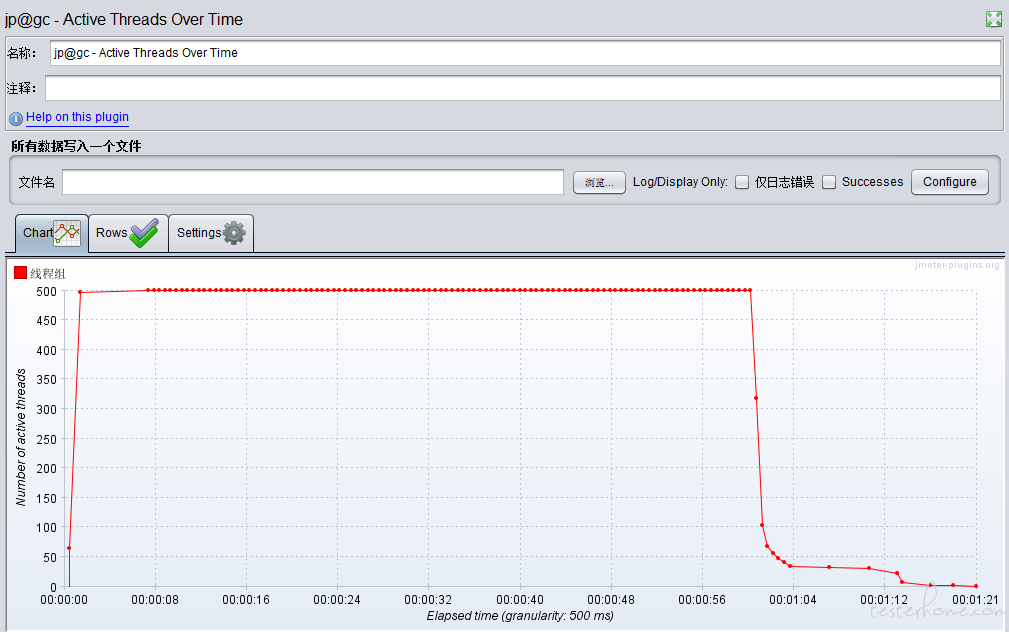Image resolution: width=1009 pixels, height=632 pixels.
Task: Toggle the Successes checkbox
Action: 829,182
